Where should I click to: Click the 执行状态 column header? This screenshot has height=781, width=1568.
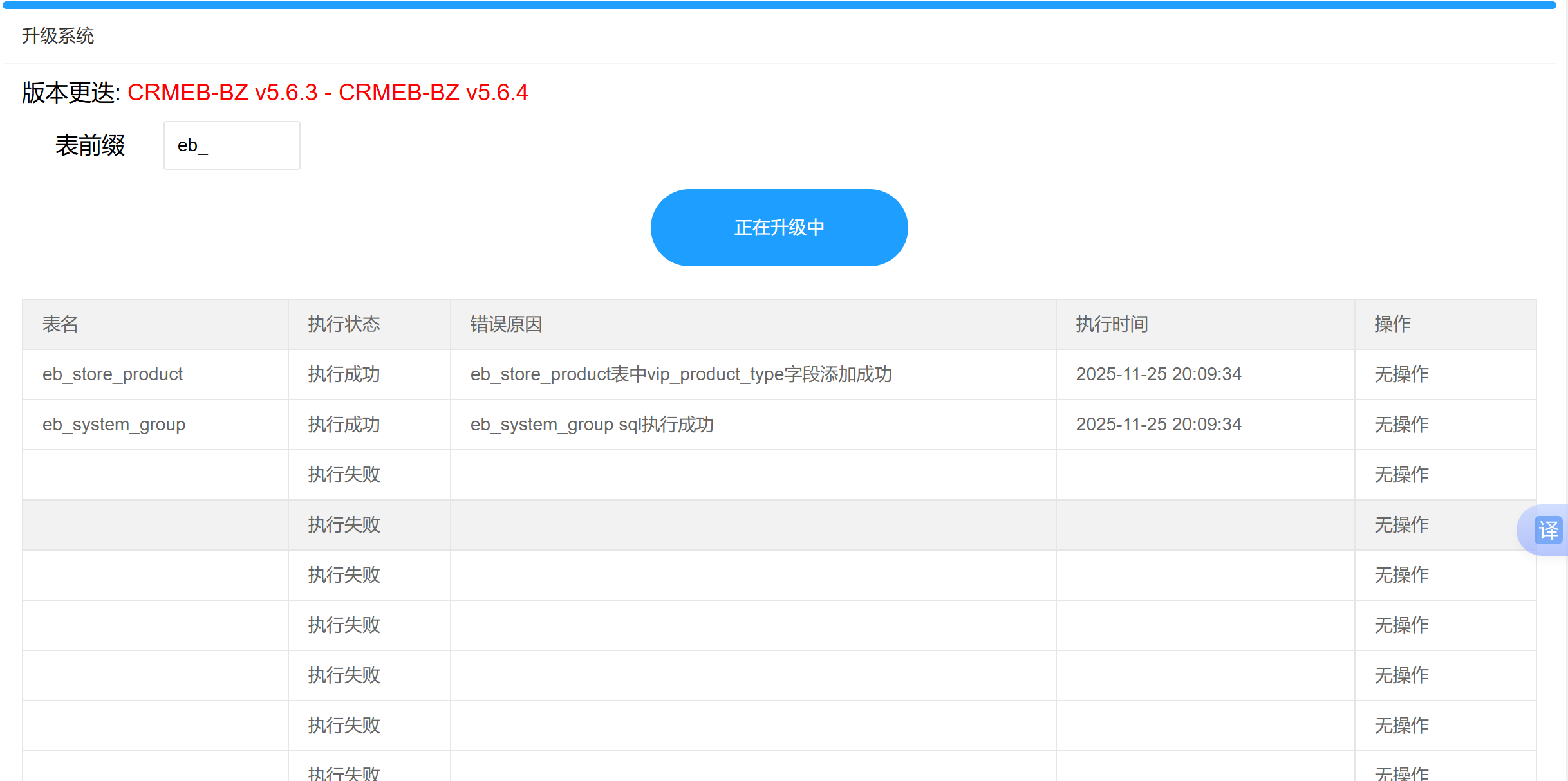(344, 324)
